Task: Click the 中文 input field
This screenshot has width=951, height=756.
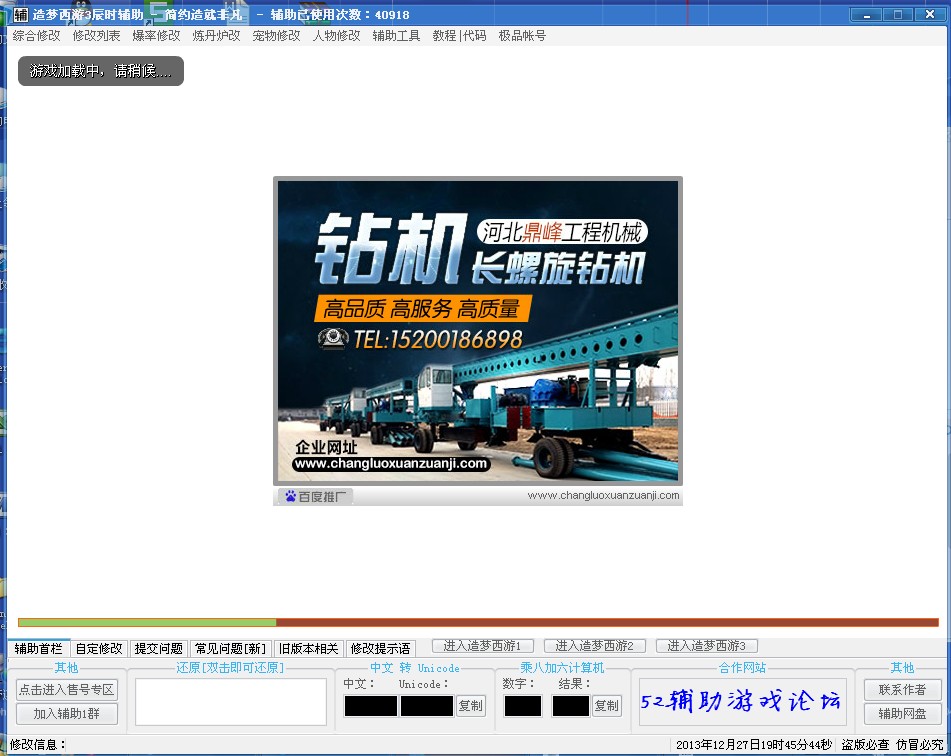Action: pyautogui.click(x=371, y=706)
